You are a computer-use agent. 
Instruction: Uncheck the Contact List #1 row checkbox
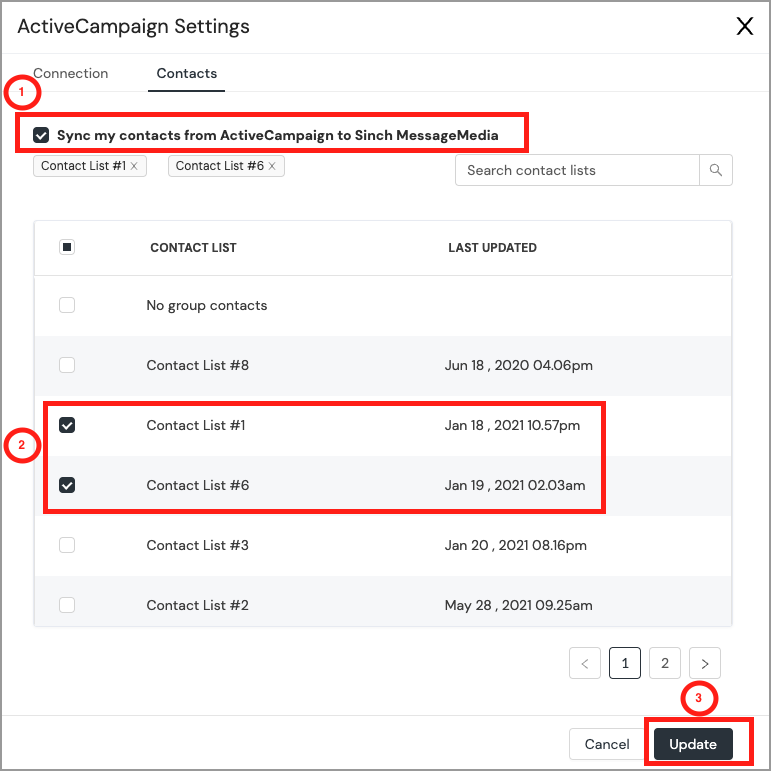click(x=67, y=425)
